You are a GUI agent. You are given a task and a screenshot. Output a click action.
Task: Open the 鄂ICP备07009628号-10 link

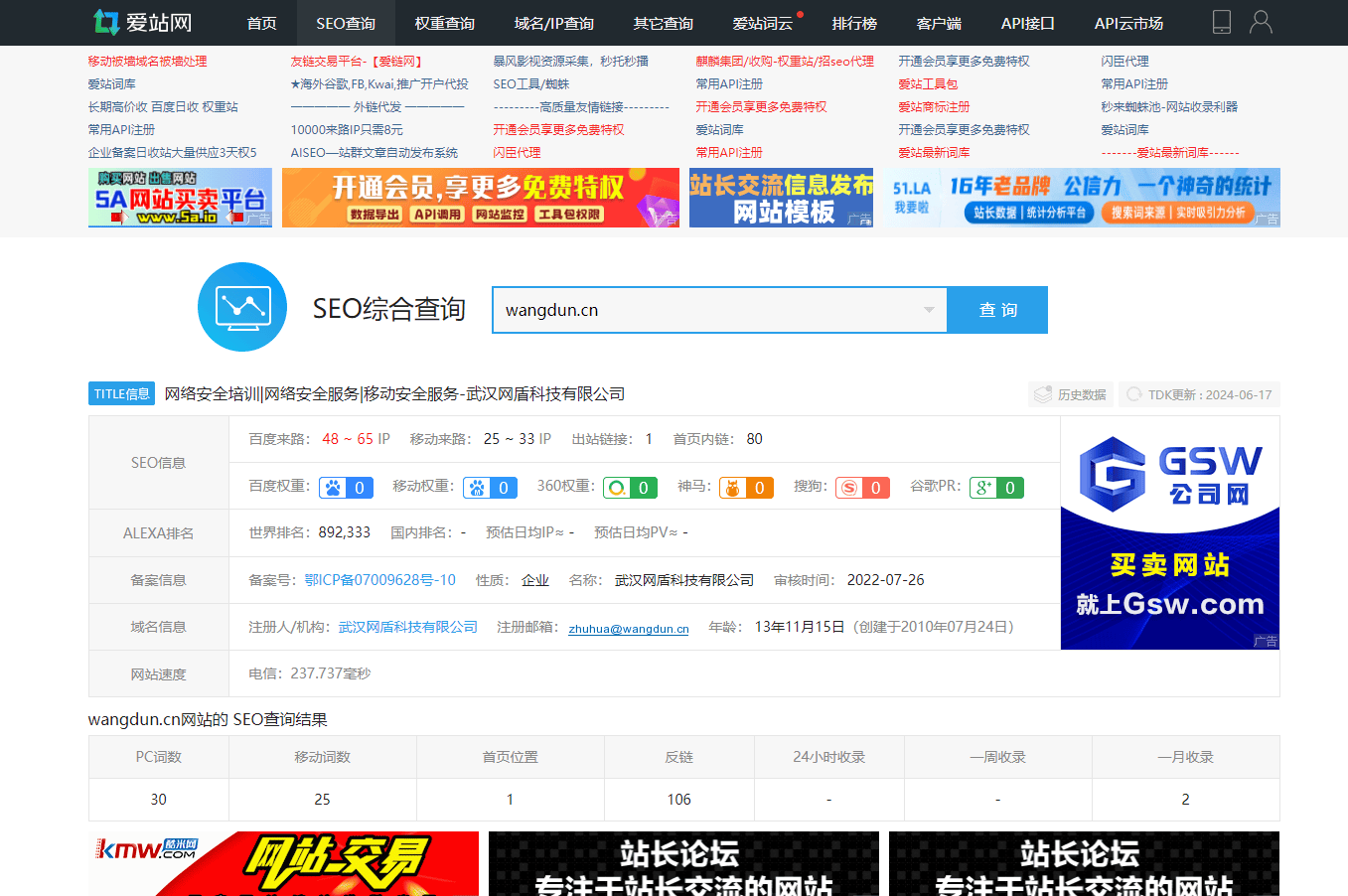point(379,580)
